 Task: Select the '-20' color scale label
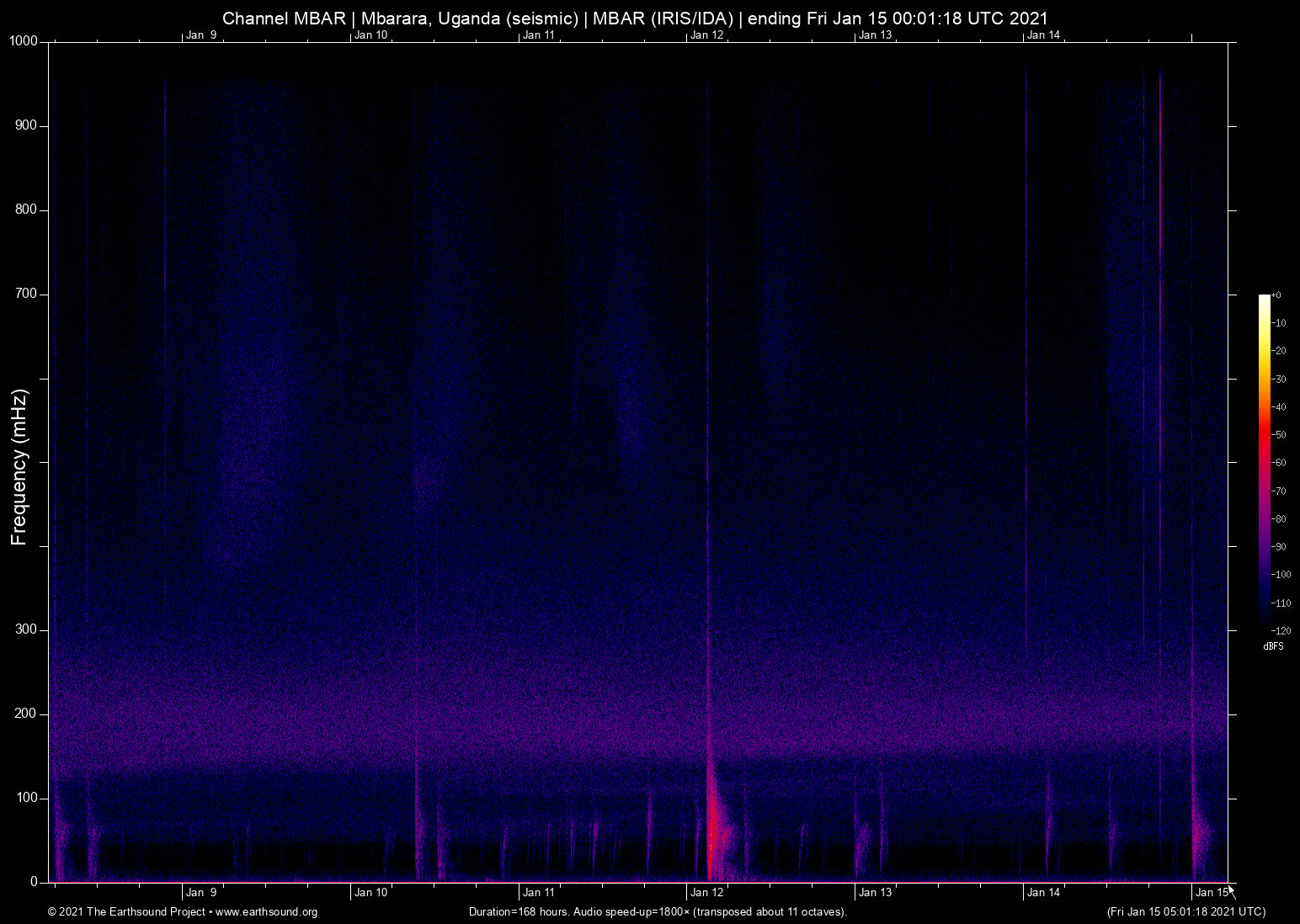coord(1278,351)
